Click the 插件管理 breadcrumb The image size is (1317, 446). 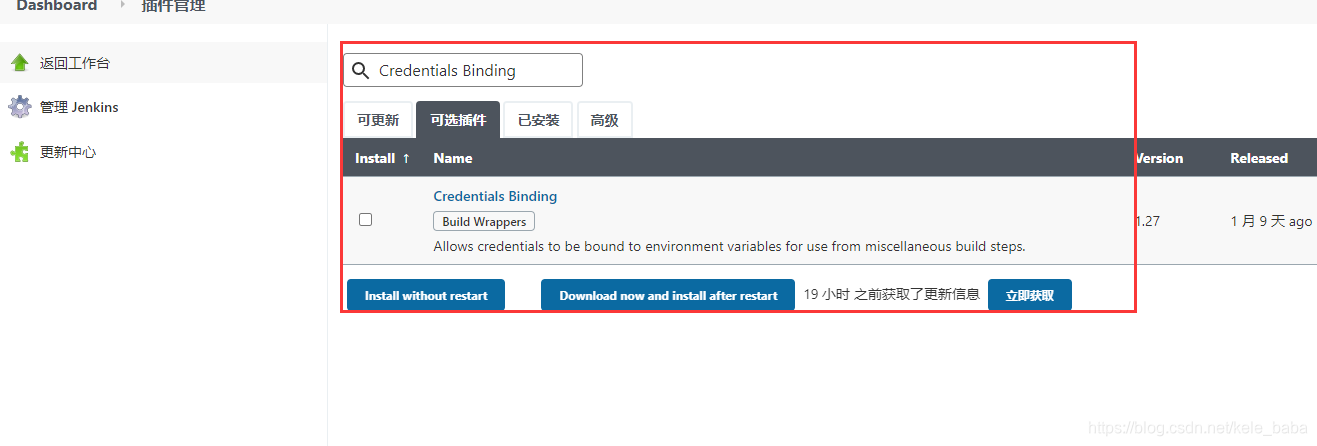[174, 6]
